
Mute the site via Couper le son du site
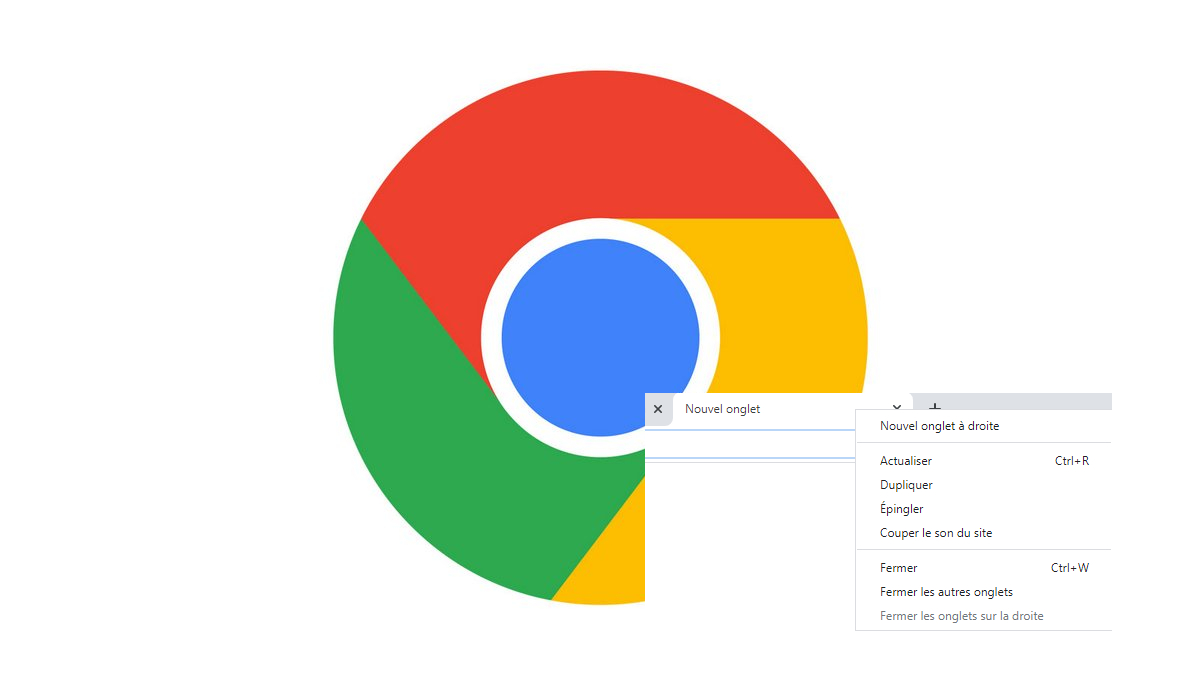tap(936, 533)
